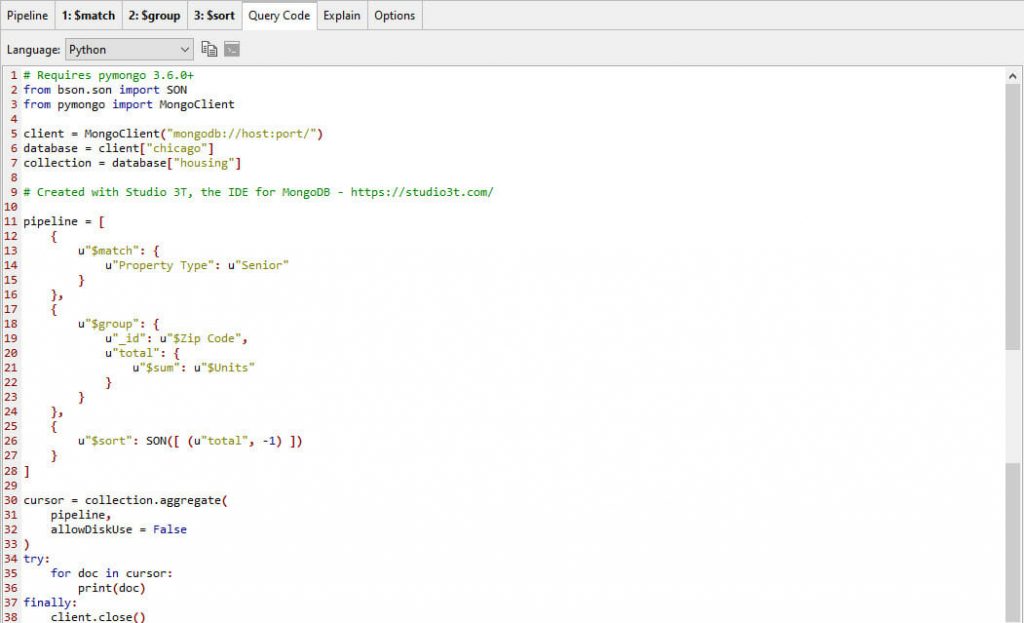Image resolution: width=1024 pixels, height=623 pixels.
Task: Open generated code in shell icon
Action: click(x=232, y=49)
